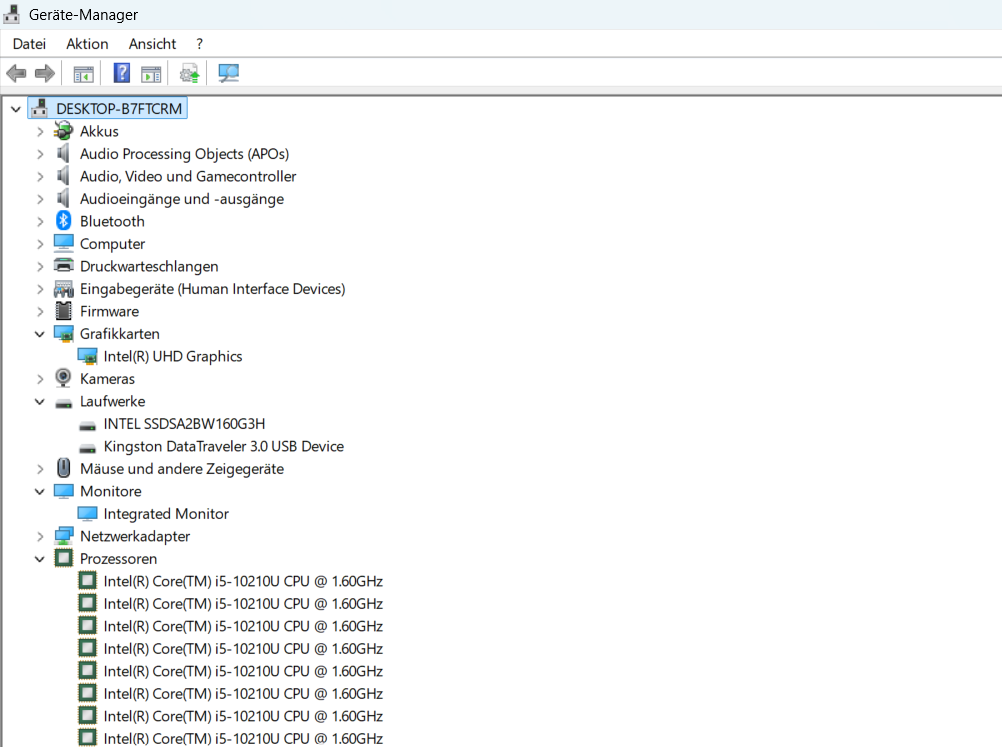Expand Audio, Video und Gamecontroller
The width and height of the screenshot is (1002, 747).
click(x=40, y=176)
